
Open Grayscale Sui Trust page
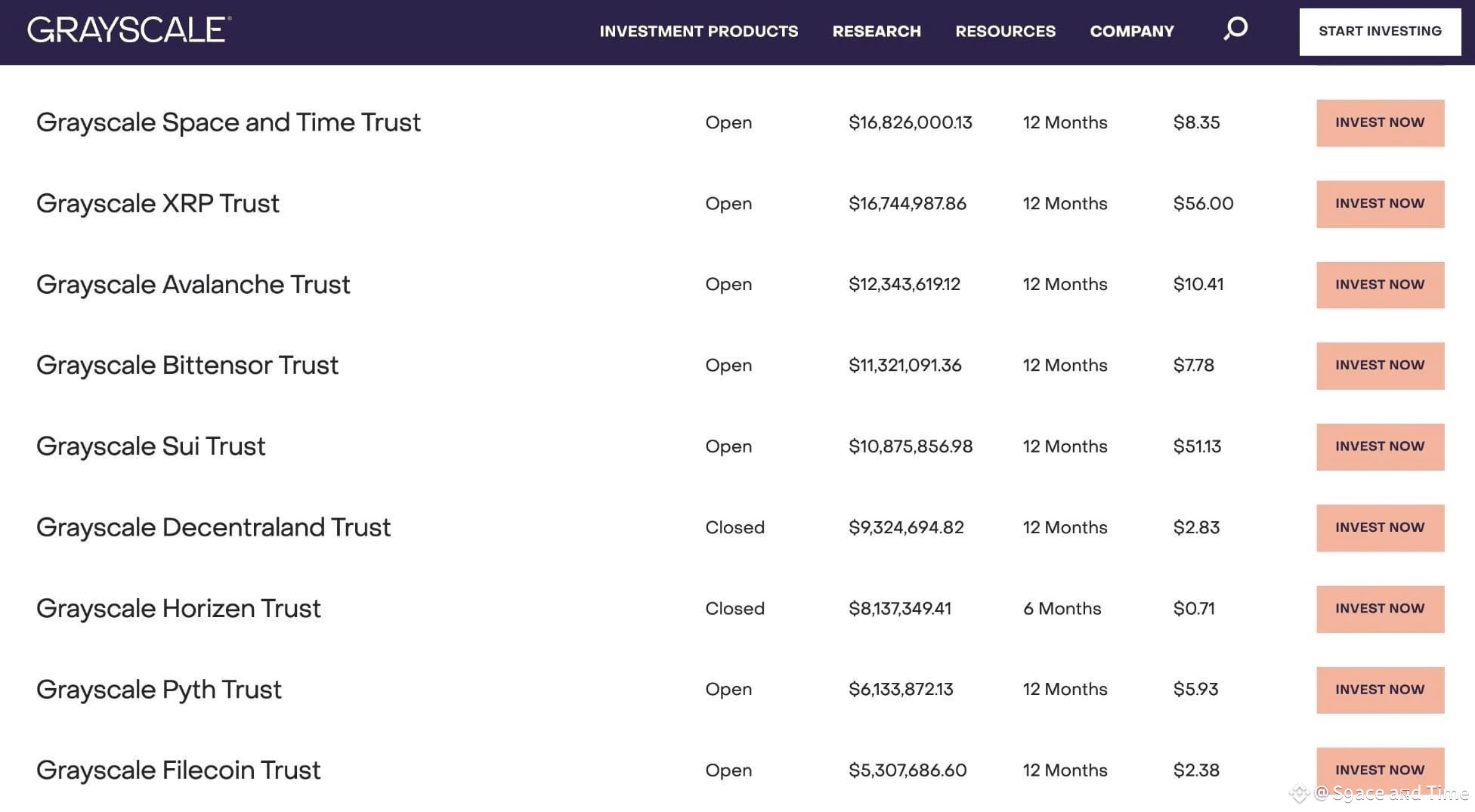[151, 446]
